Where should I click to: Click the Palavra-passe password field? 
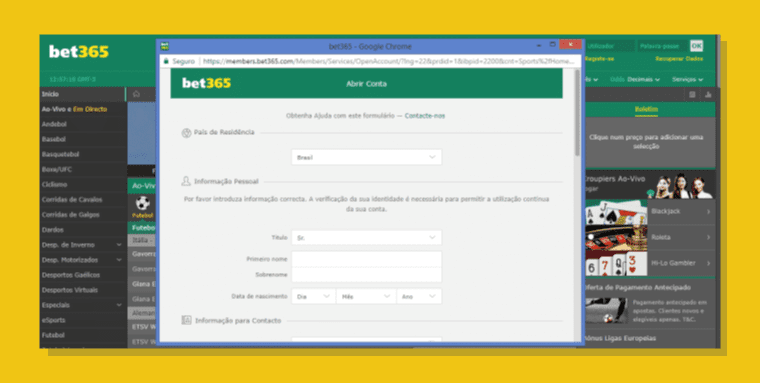(662, 46)
